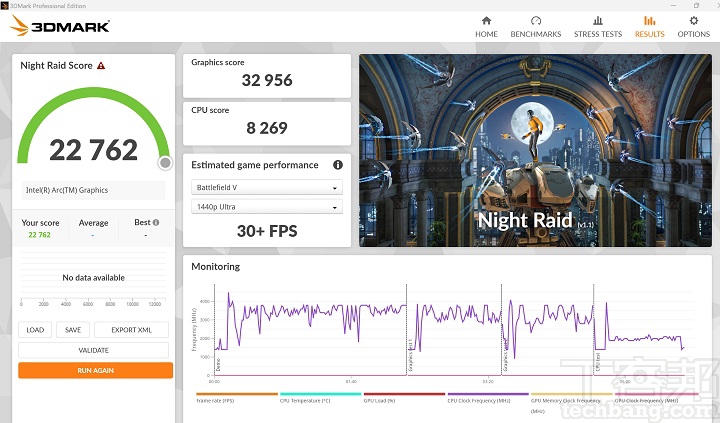Toggle Frame rate (FPS) legend swatch
Image resolution: width=720 pixels, height=423 pixels.
pos(237,394)
